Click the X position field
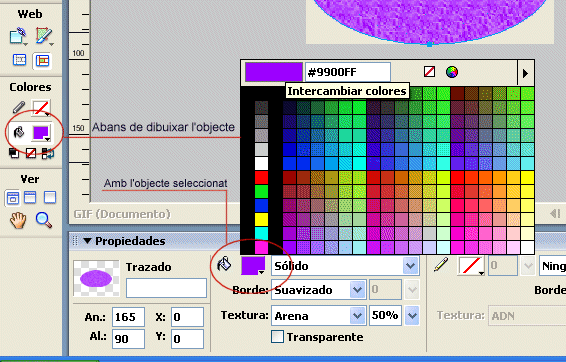The width and height of the screenshot is (566, 362). coord(187,317)
